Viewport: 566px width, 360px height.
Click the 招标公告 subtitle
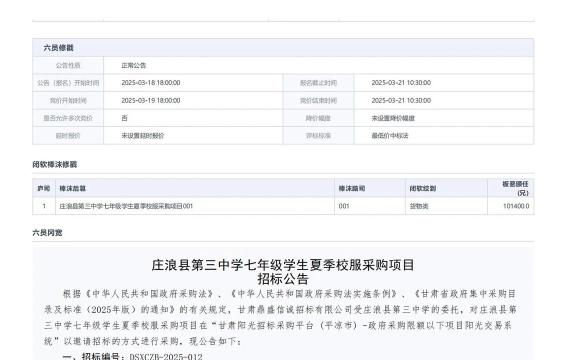point(283,279)
